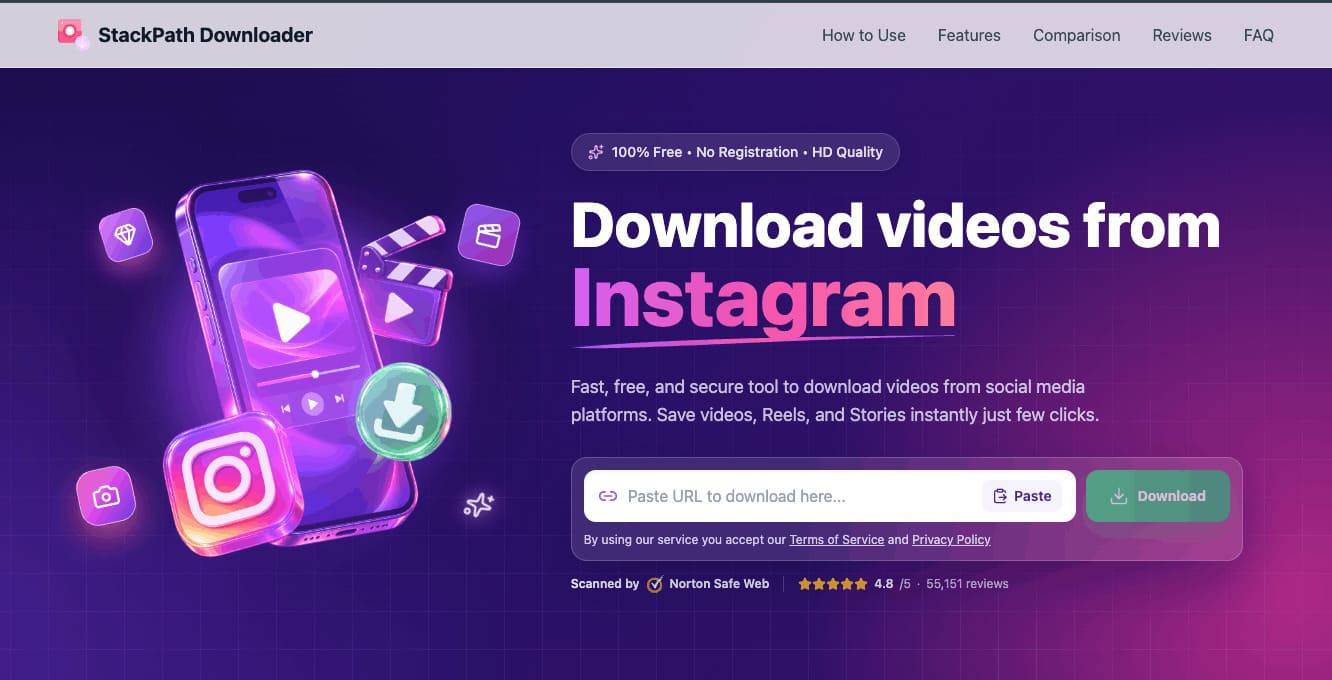This screenshot has height=680, width=1332.
Task: Open the Comparison nav link
Action: 1077,35
